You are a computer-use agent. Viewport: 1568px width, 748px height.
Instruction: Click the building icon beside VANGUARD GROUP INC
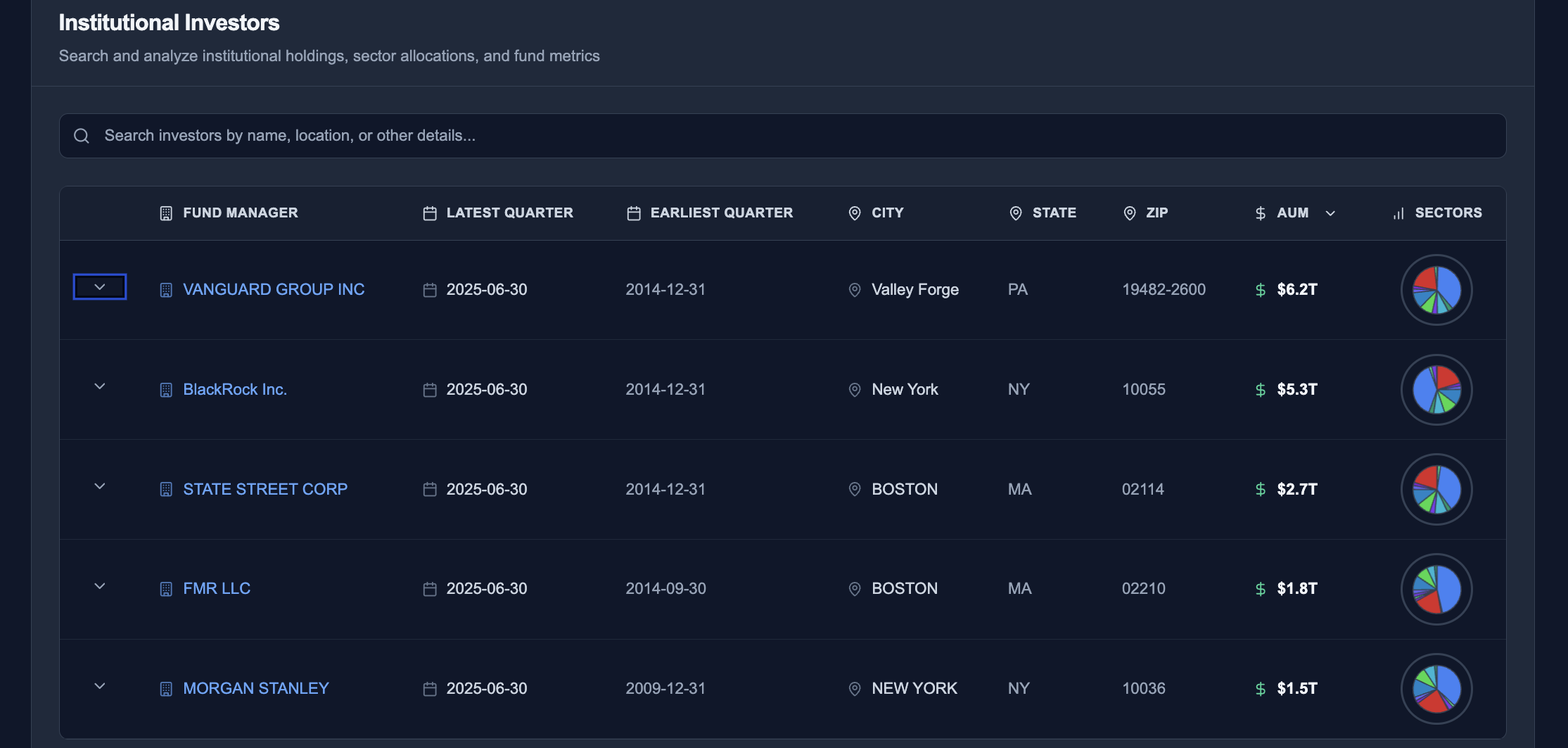click(165, 289)
